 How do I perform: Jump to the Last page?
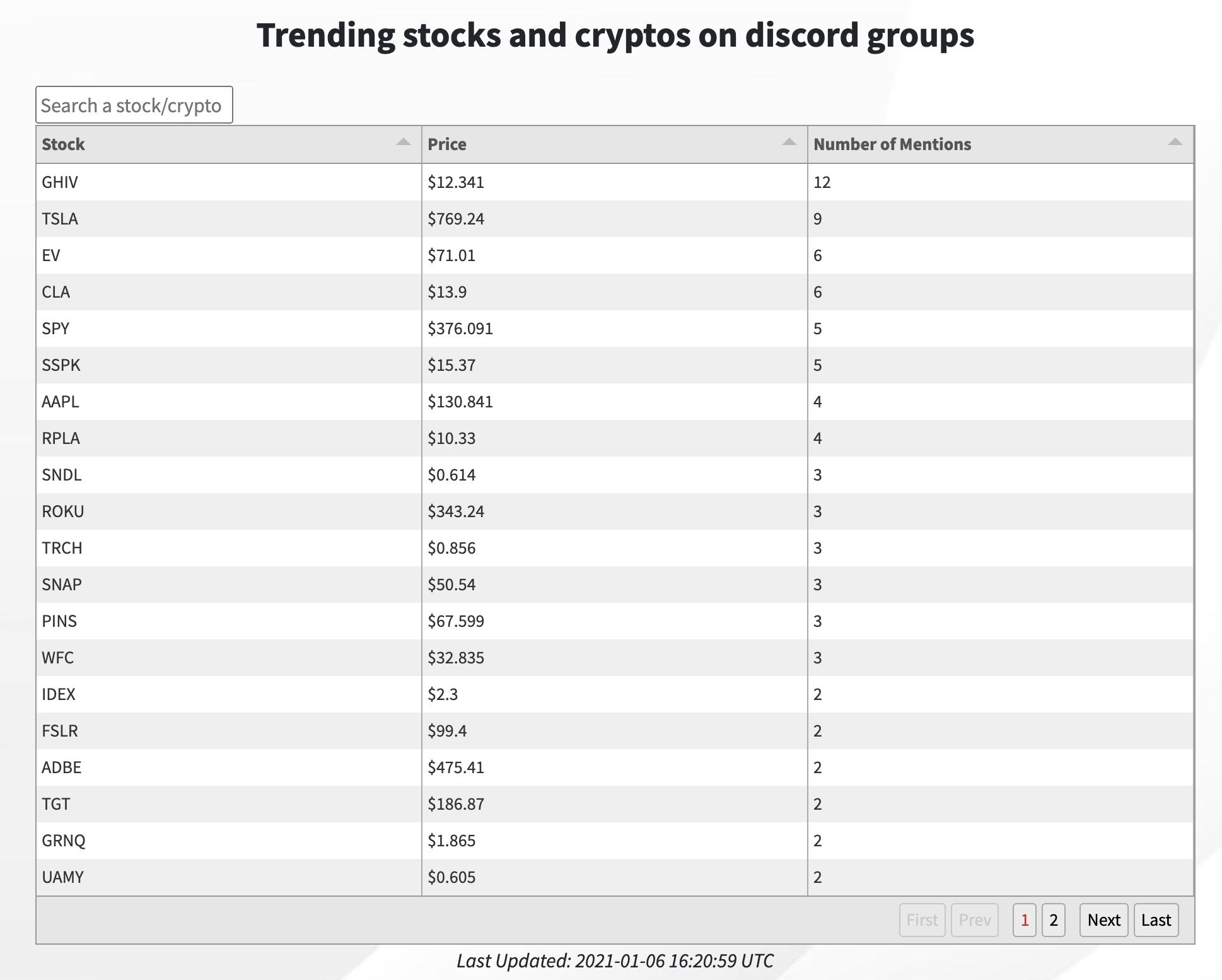click(1156, 920)
